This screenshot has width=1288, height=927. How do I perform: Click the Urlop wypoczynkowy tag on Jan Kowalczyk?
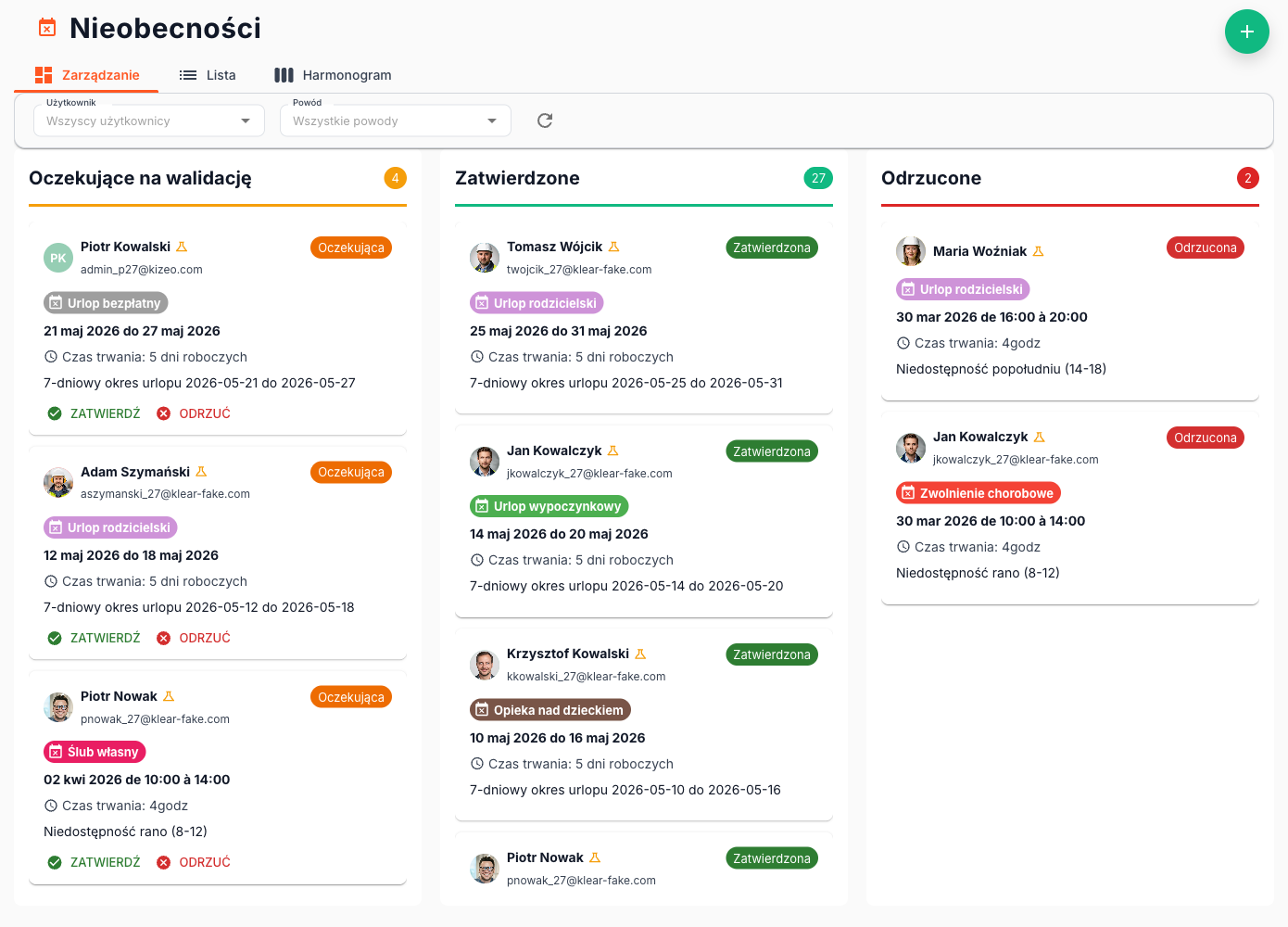coord(549,506)
